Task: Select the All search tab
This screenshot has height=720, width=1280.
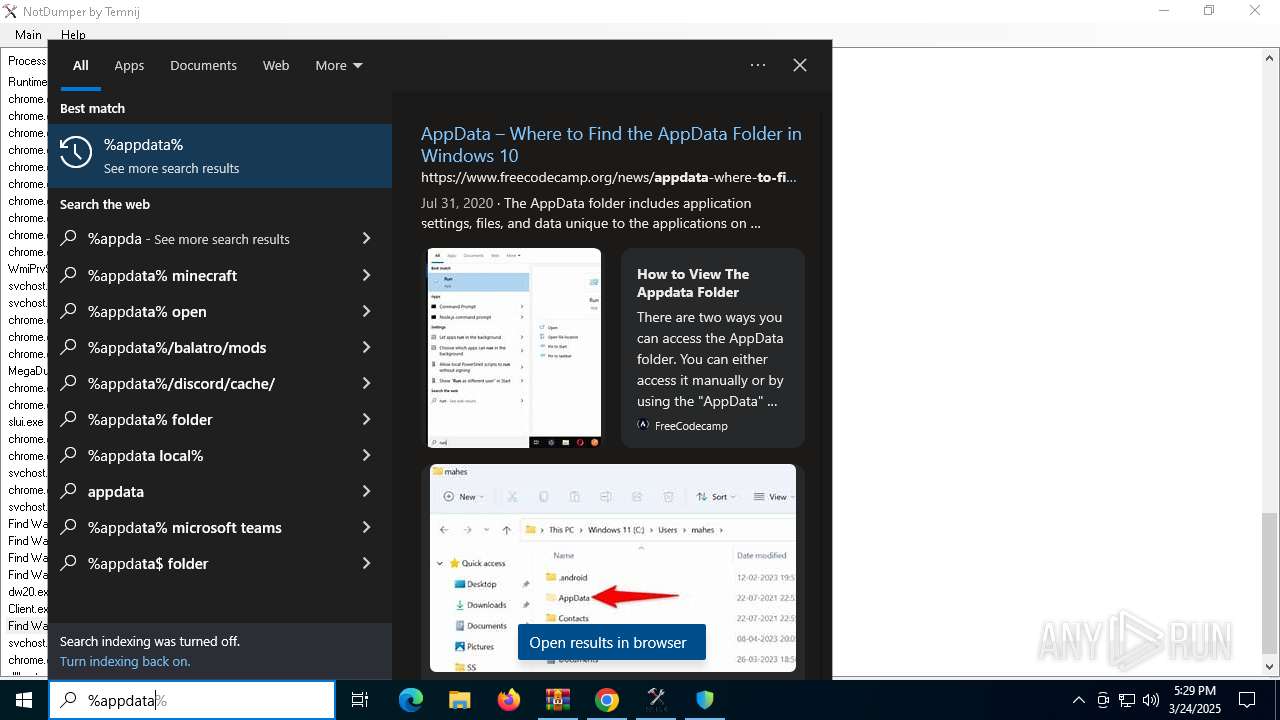Action: point(81,65)
